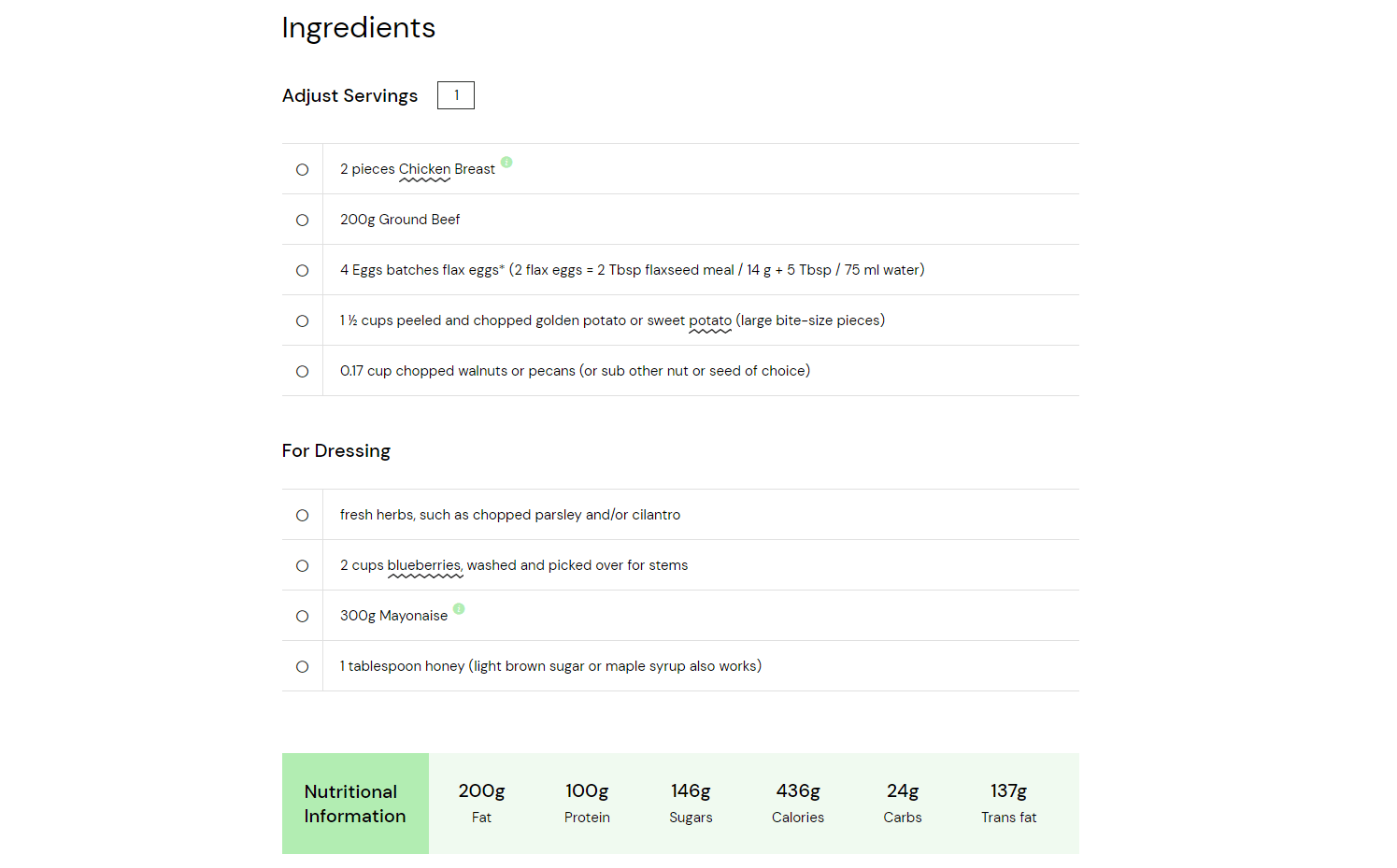Click the For Dressing section heading

[336, 450]
